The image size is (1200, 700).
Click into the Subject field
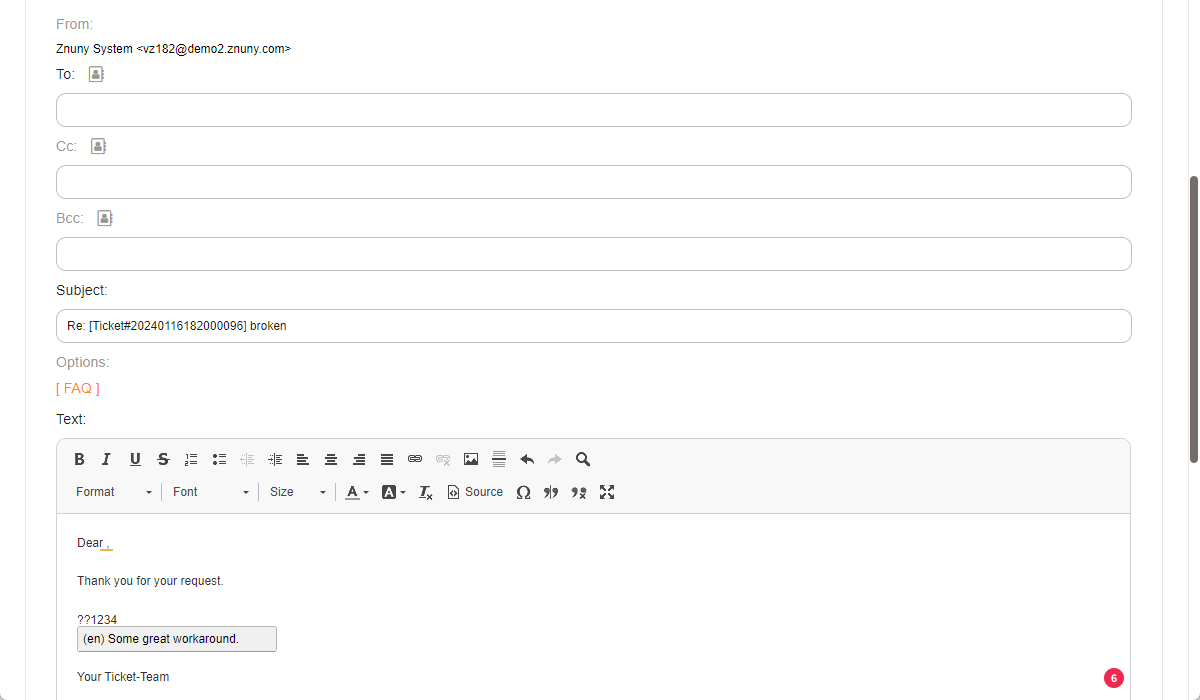593,326
